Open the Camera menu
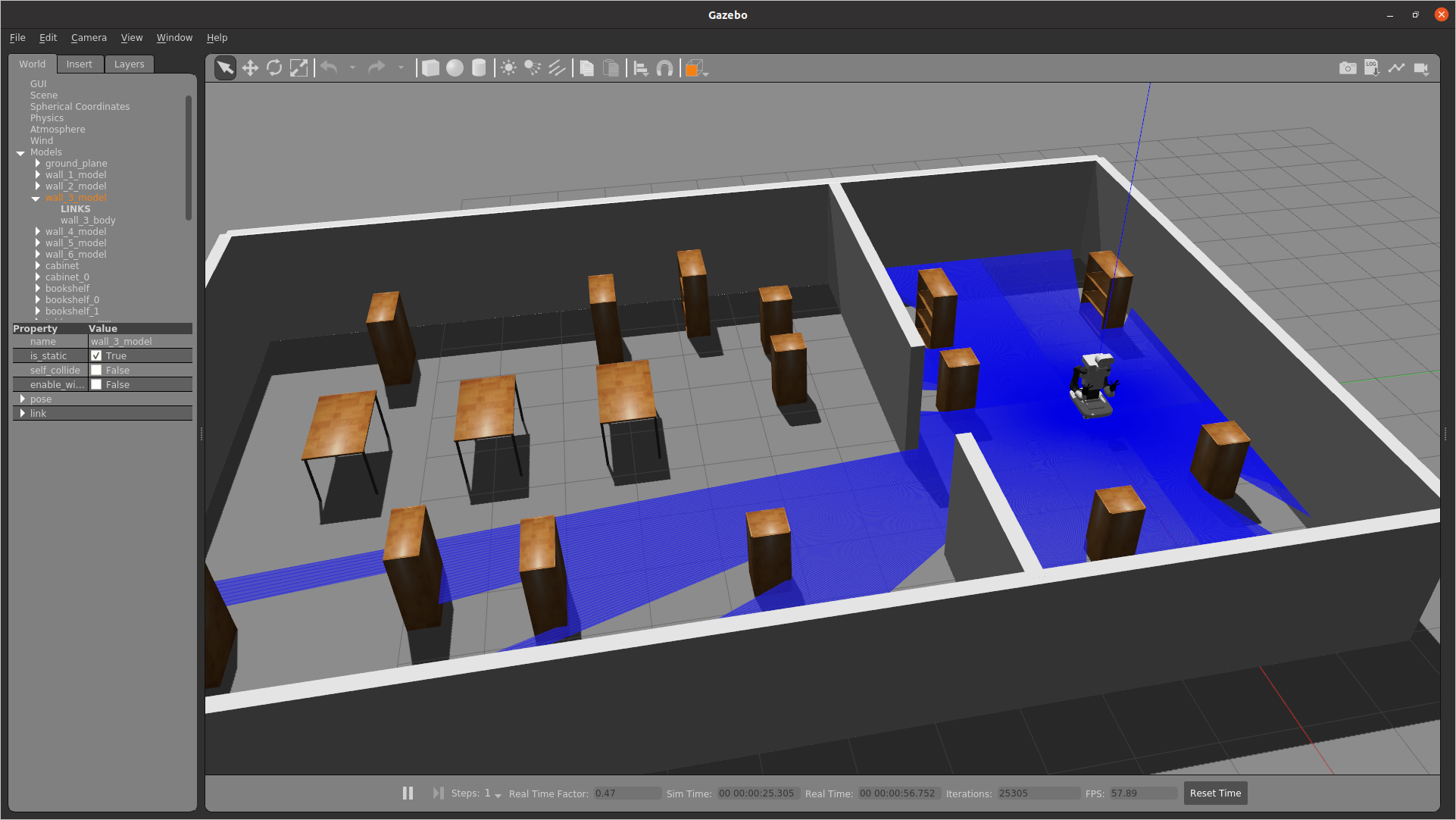 [x=88, y=37]
